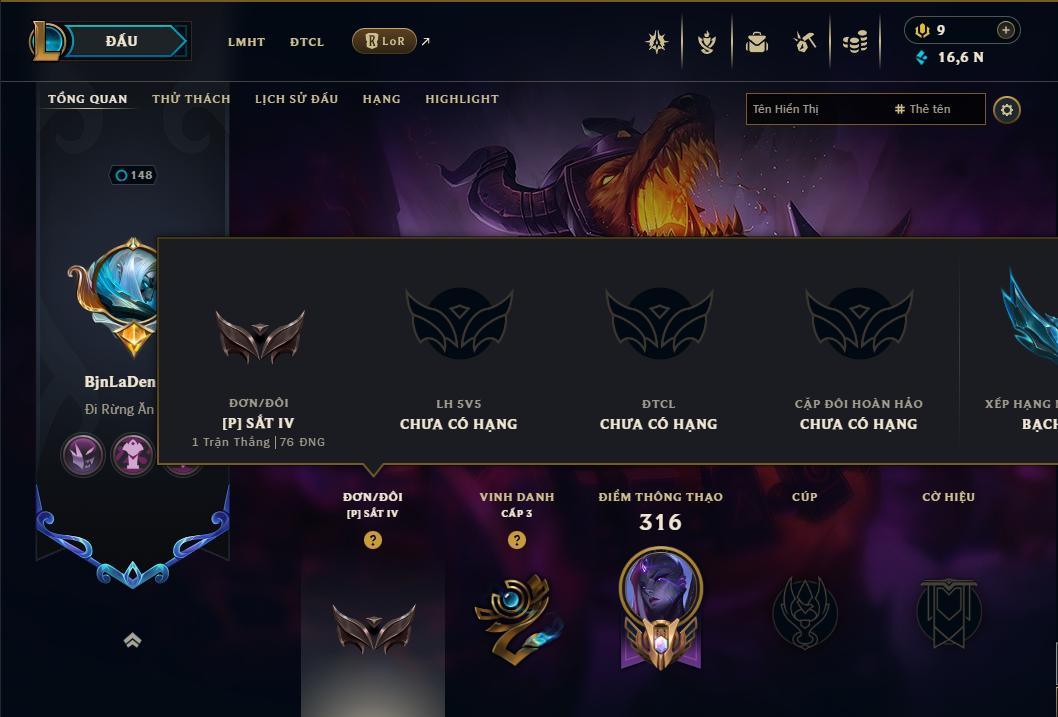Switch to the Thử Thách tab

coord(191,98)
